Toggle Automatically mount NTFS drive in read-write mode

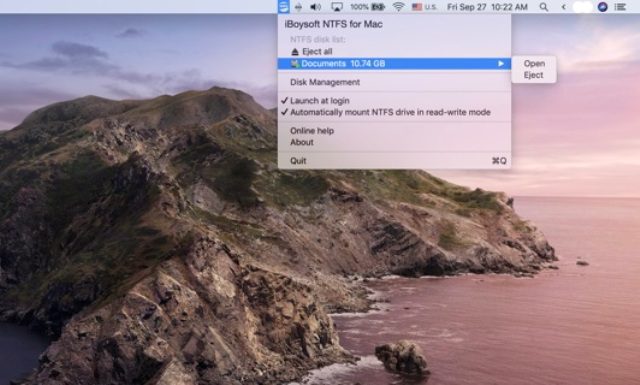pyautogui.click(x=390, y=112)
